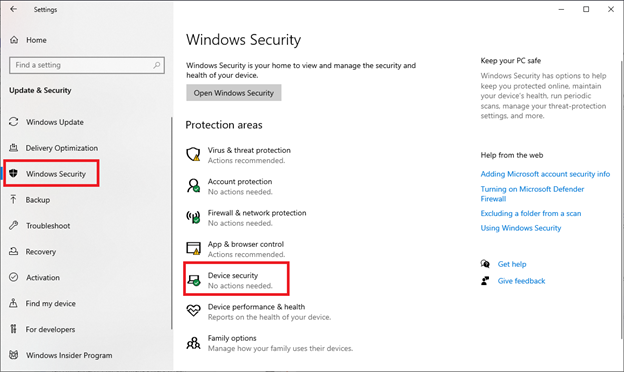This screenshot has width=624, height=372.
Task: Click the Give feedback person icon
Action: (485, 281)
